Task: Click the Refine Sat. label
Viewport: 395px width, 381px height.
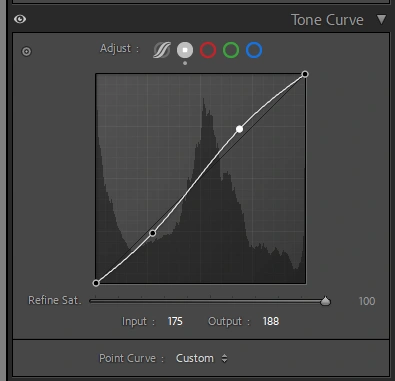Action: coord(55,300)
